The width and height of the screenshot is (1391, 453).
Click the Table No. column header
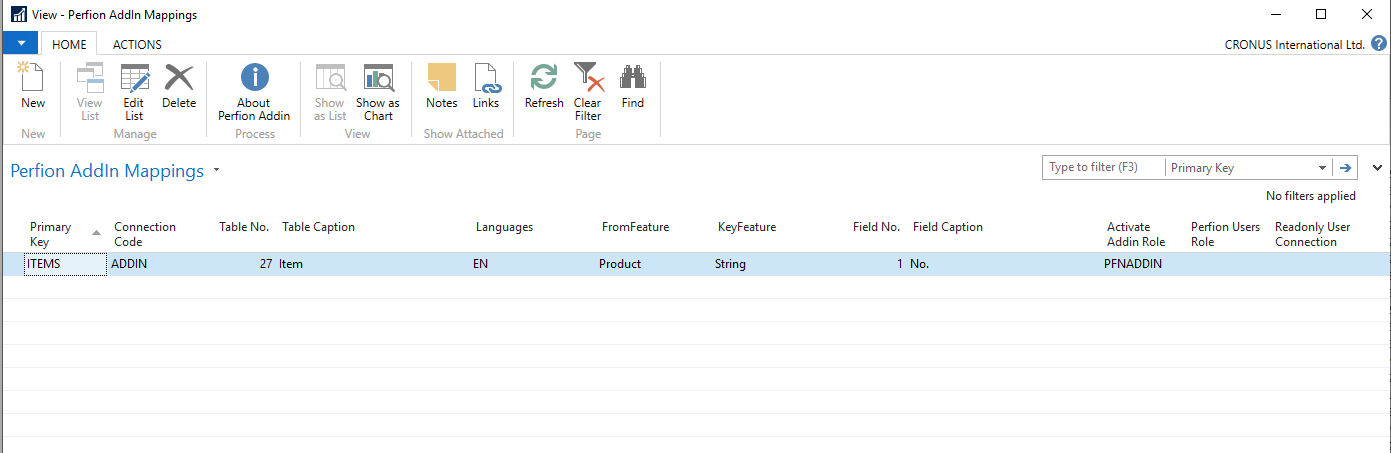pos(244,227)
